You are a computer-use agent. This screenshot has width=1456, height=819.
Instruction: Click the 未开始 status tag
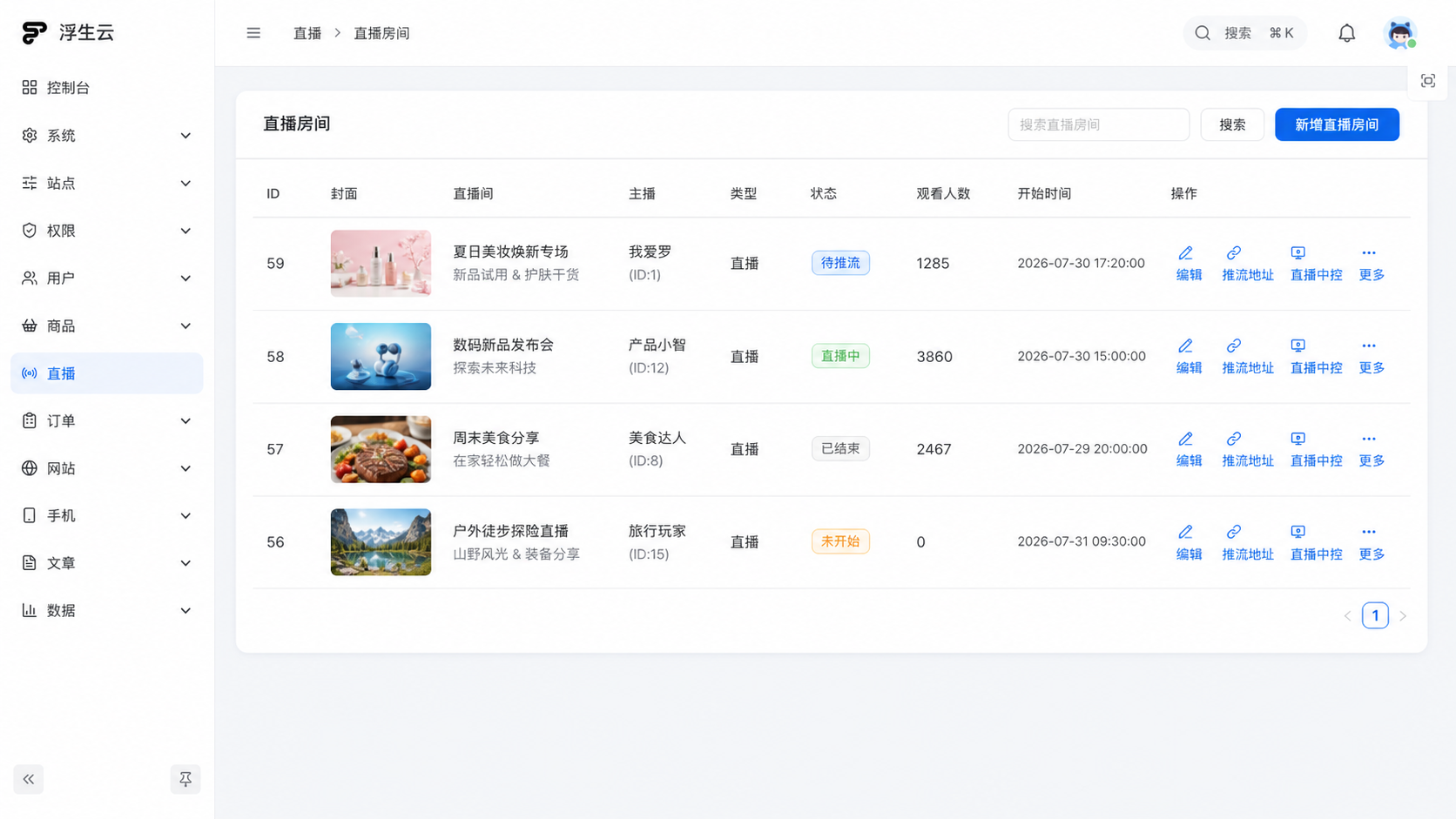pos(840,541)
